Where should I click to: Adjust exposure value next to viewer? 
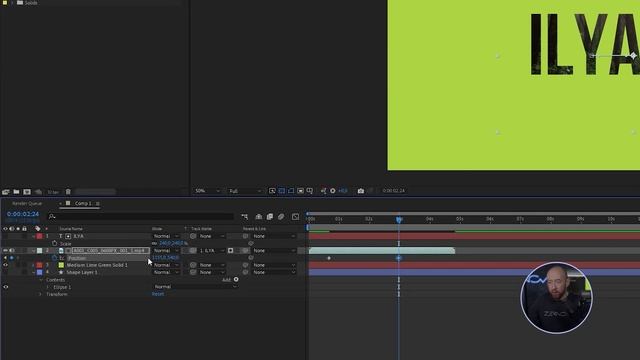tap(343, 191)
